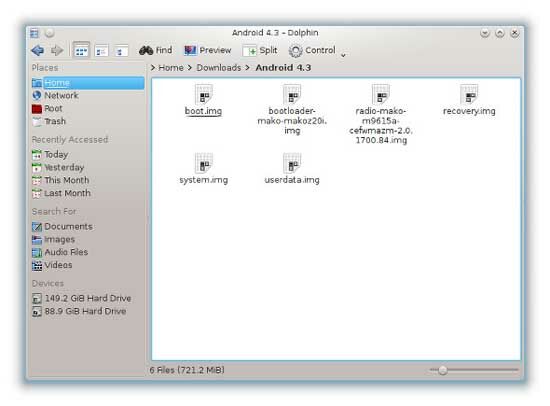Go back with the blue back arrow

pos(38,51)
